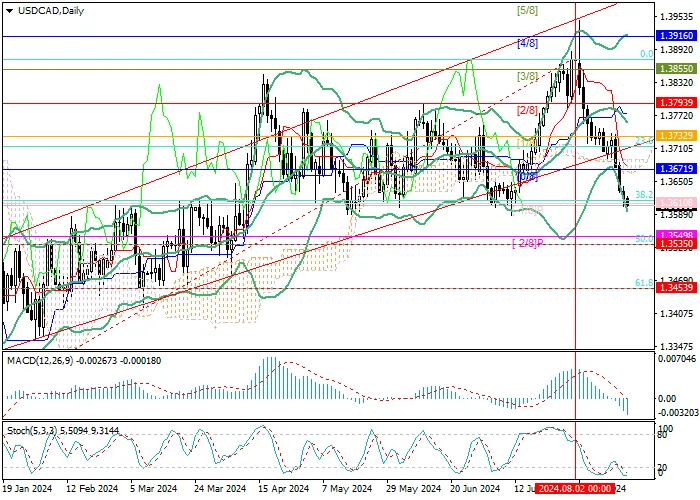Select the 1.33475 price axis value
700x500 pixels.
[x=678, y=346]
